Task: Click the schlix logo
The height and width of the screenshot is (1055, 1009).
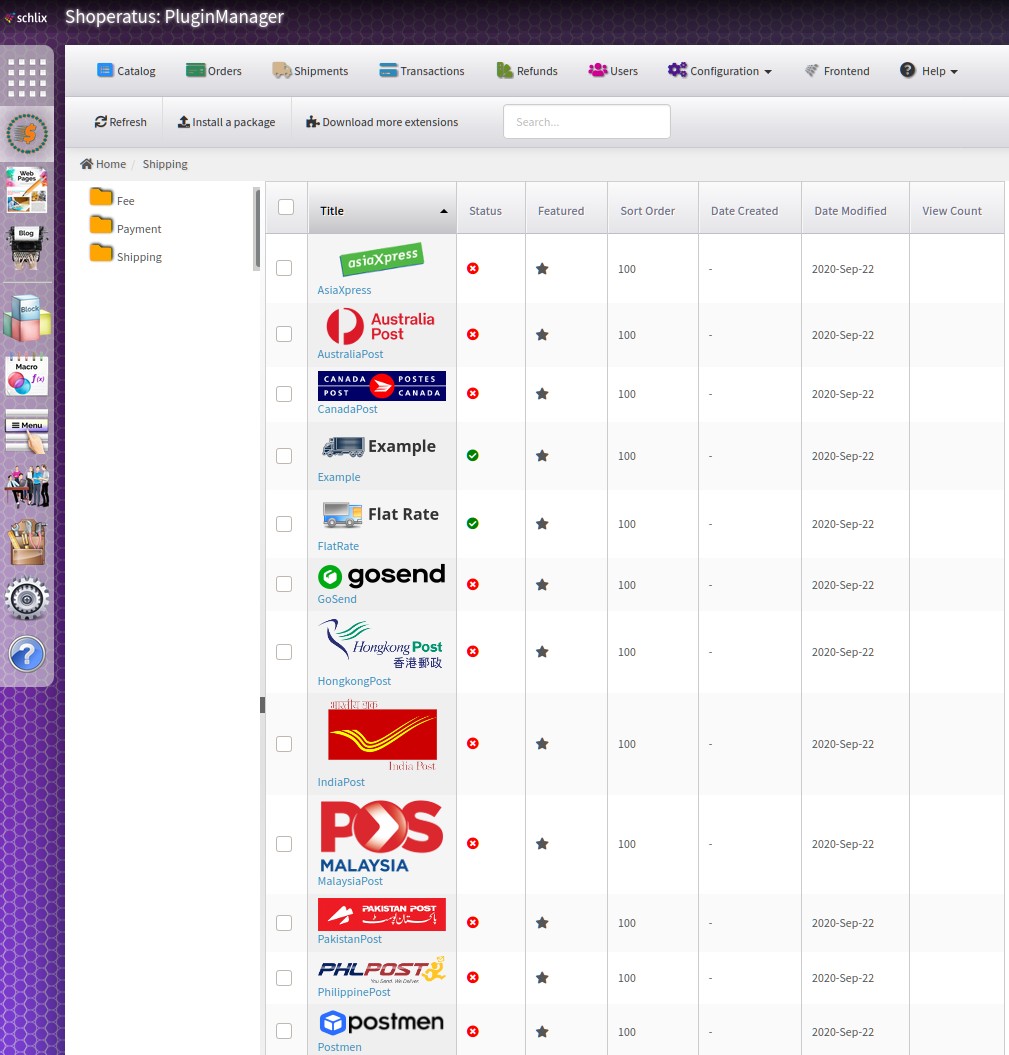Action: point(26,17)
